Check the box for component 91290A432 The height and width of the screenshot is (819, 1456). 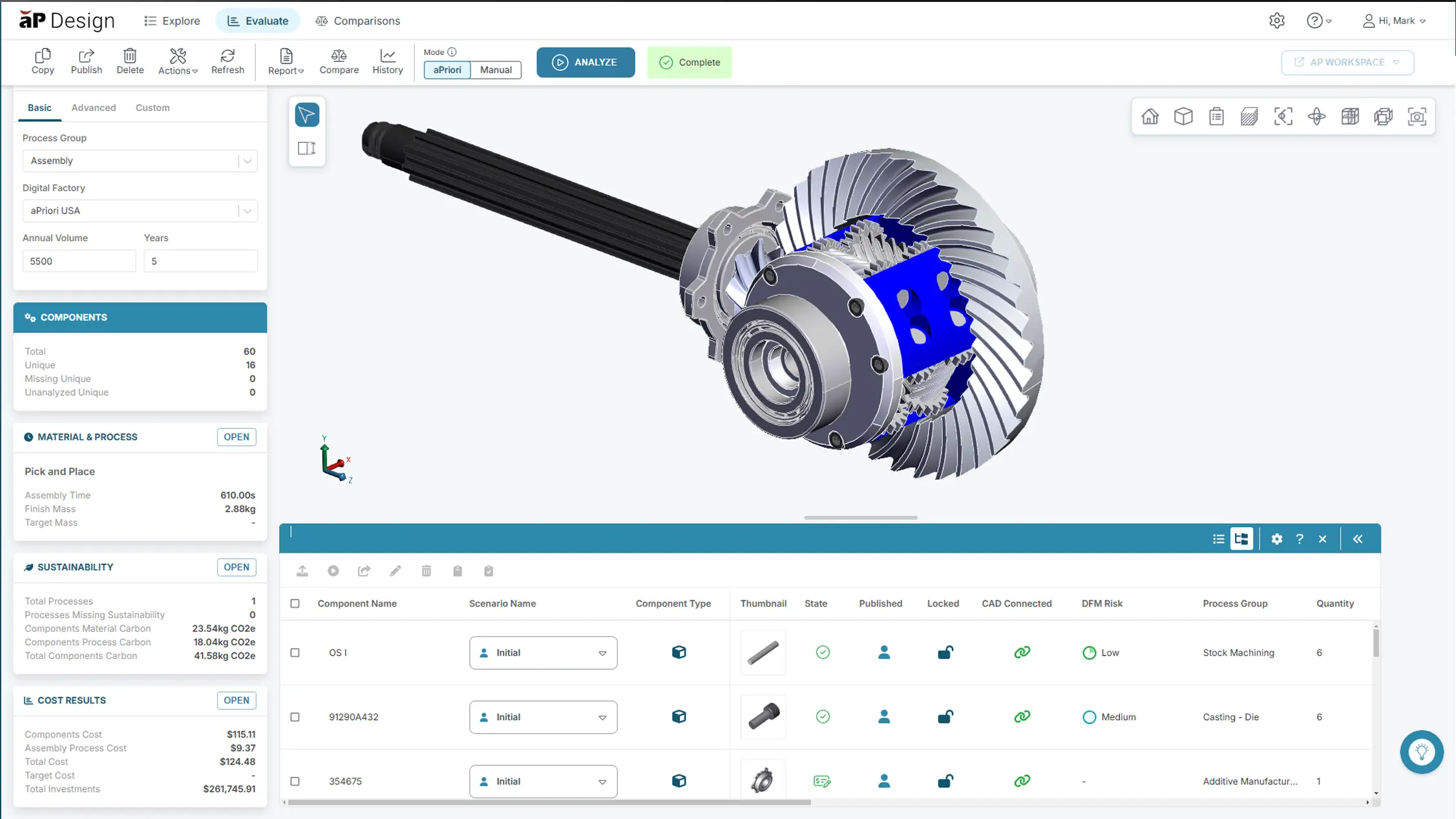coord(295,717)
